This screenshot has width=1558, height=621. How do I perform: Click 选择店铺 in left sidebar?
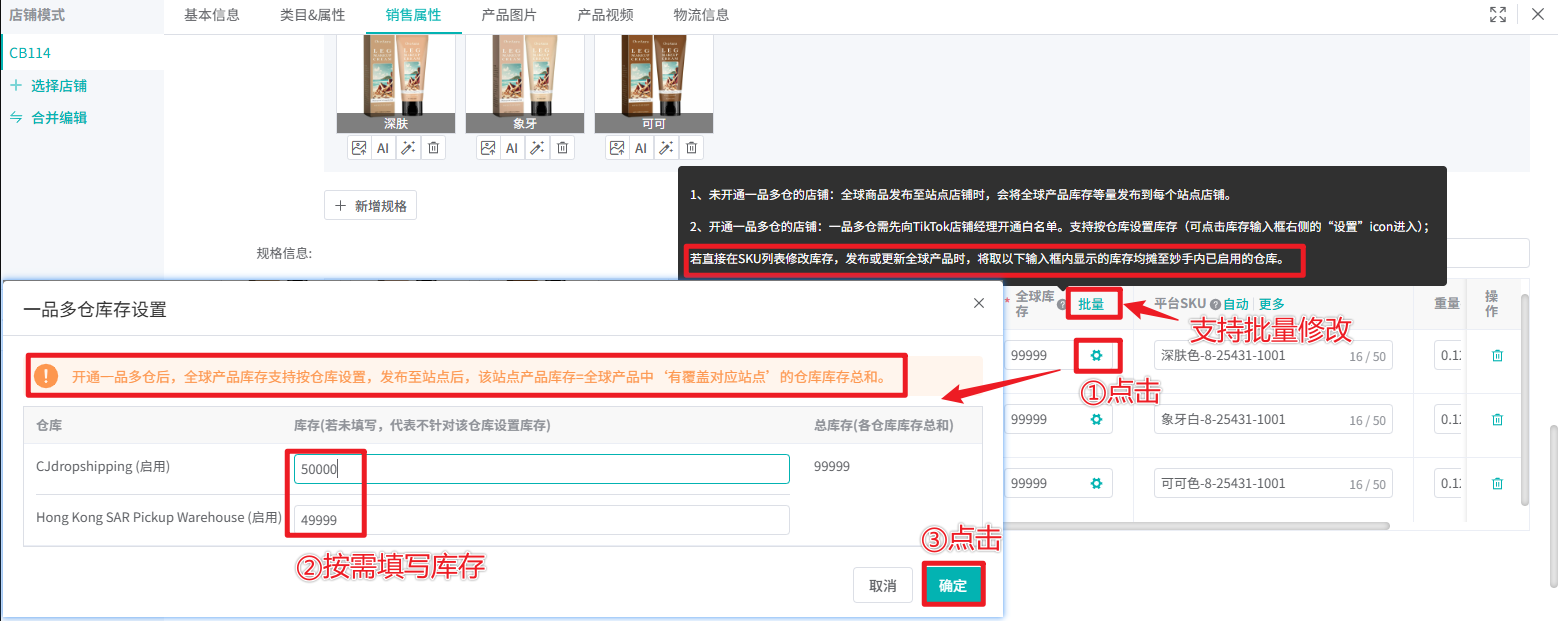click(x=59, y=86)
